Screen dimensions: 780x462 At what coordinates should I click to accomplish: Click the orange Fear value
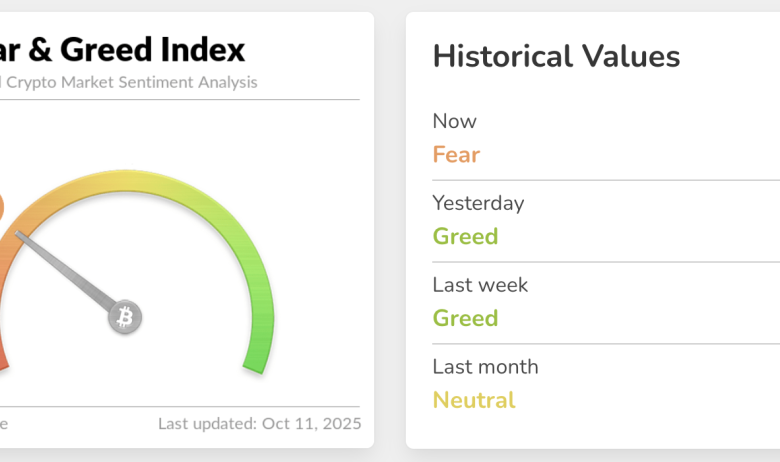tap(456, 155)
